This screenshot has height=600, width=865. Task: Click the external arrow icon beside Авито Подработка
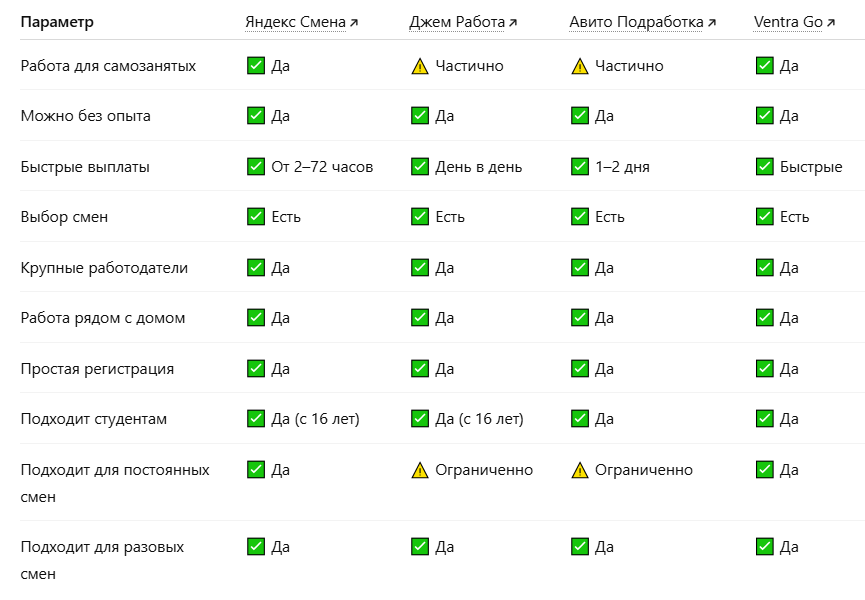[x=712, y=23]
